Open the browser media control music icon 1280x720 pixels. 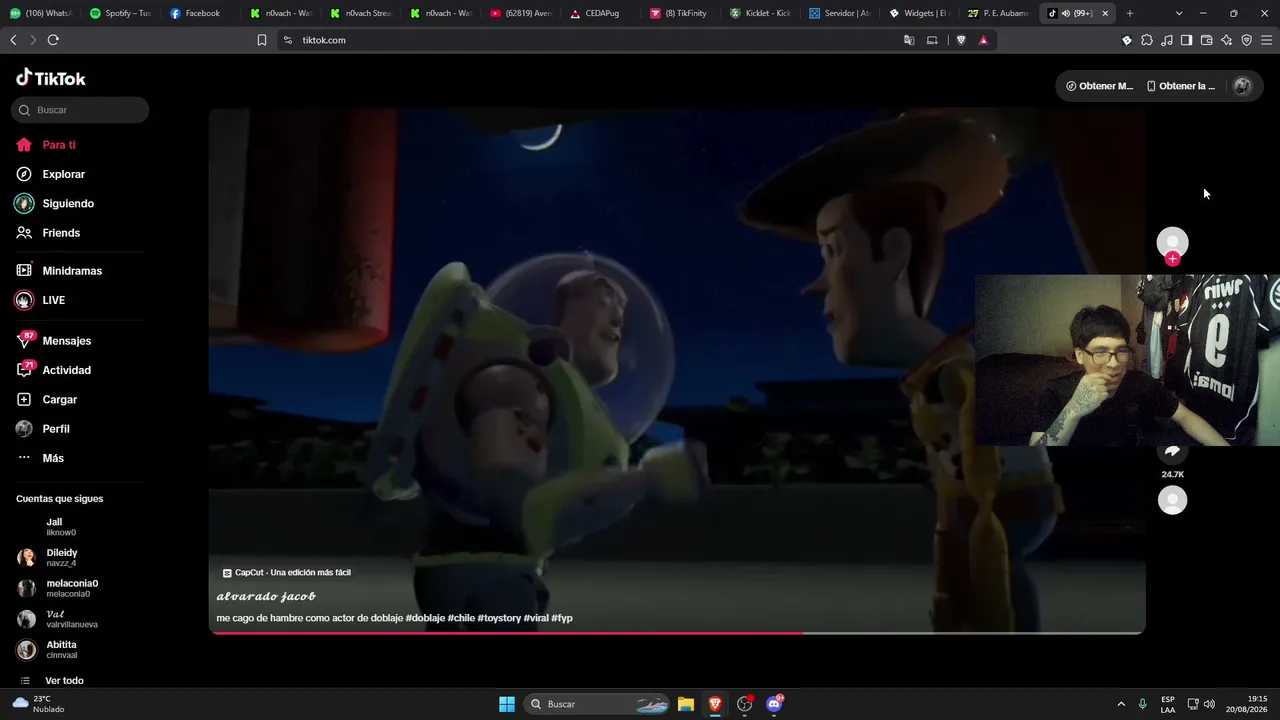1166,40
